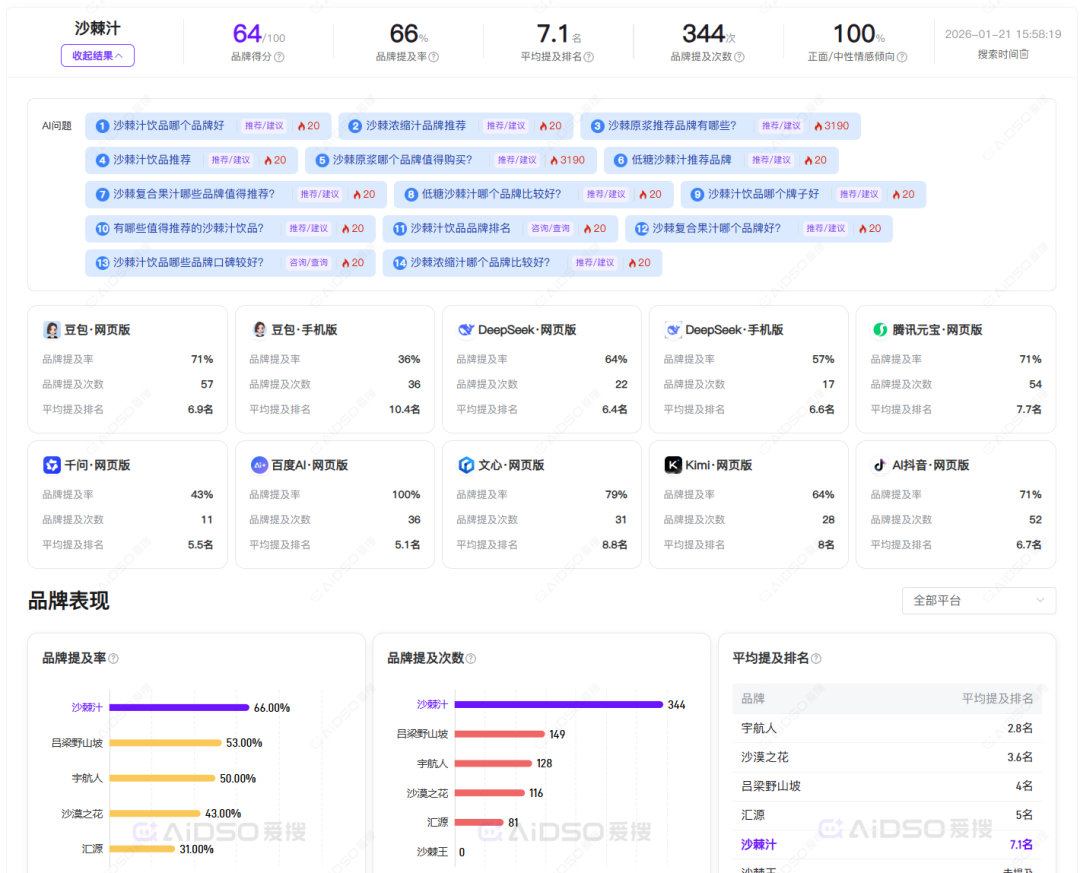Click the 千问 logo icon
This screenshot has width=1080, height=873.
pos(52,465)
